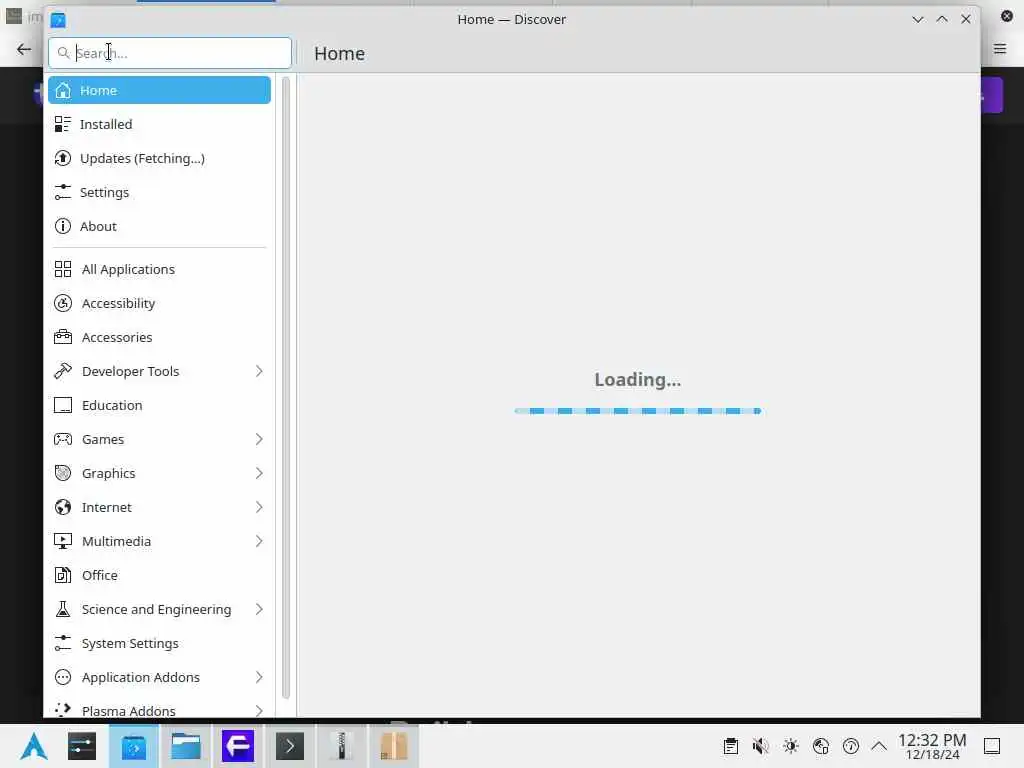
Task: Click the All Applications grid icon
Action: (63, 269)
